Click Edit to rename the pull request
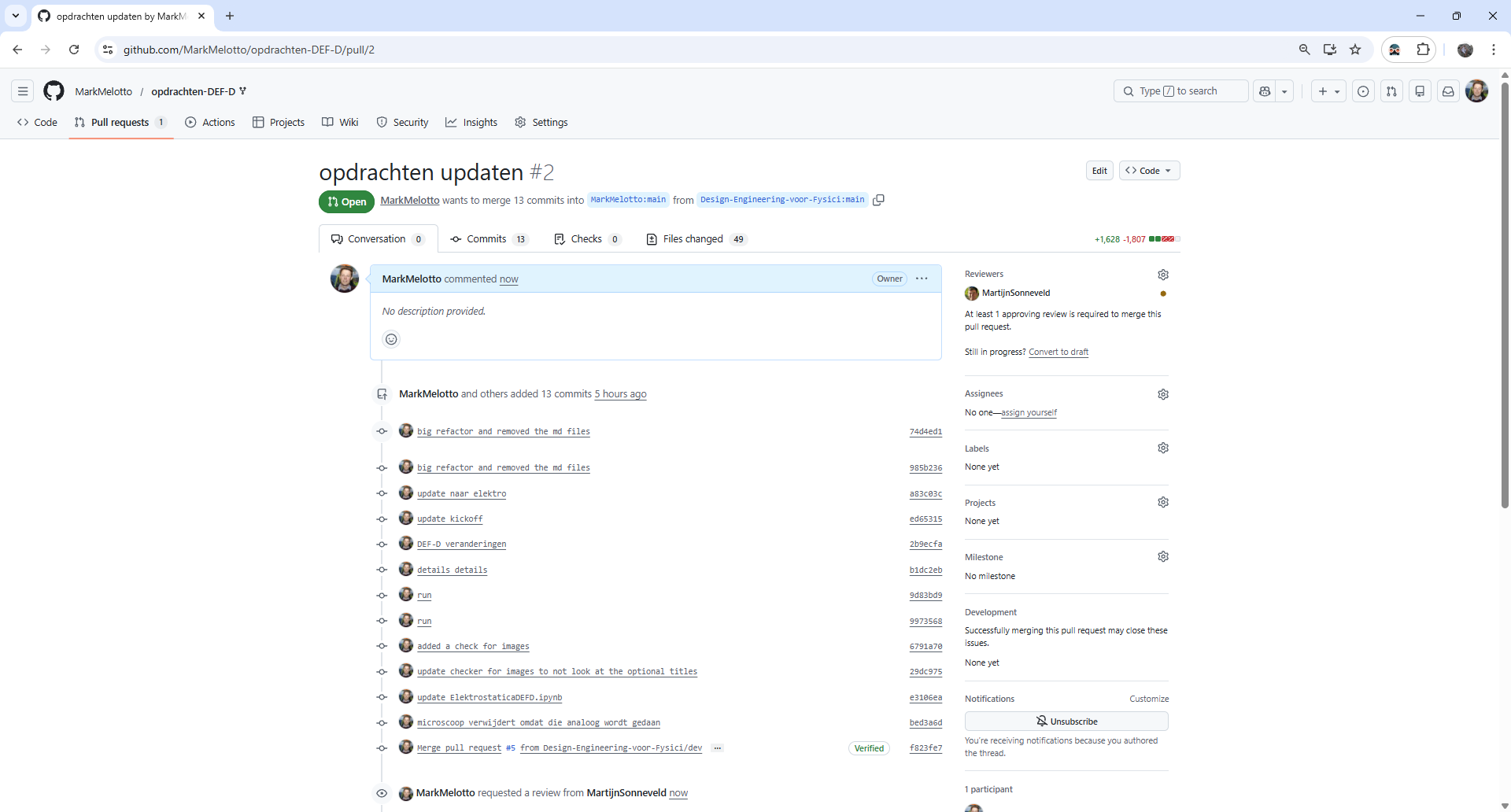1511x812 pixels. 1099,171
